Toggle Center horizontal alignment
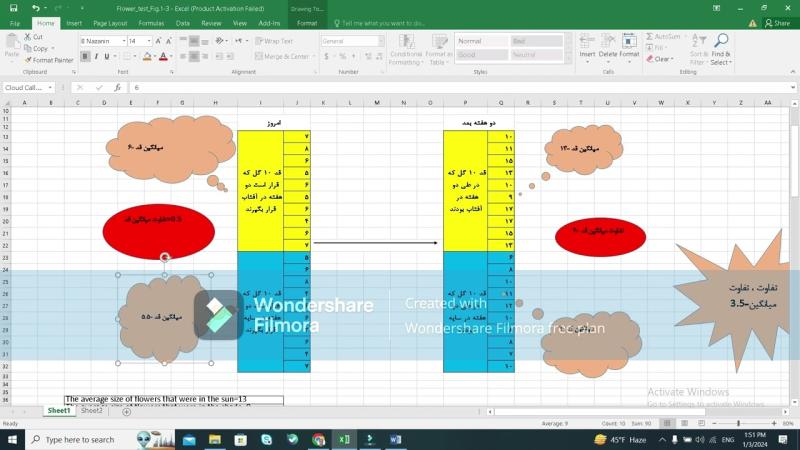This screenshot has width=800, height=450. (194, 56)
